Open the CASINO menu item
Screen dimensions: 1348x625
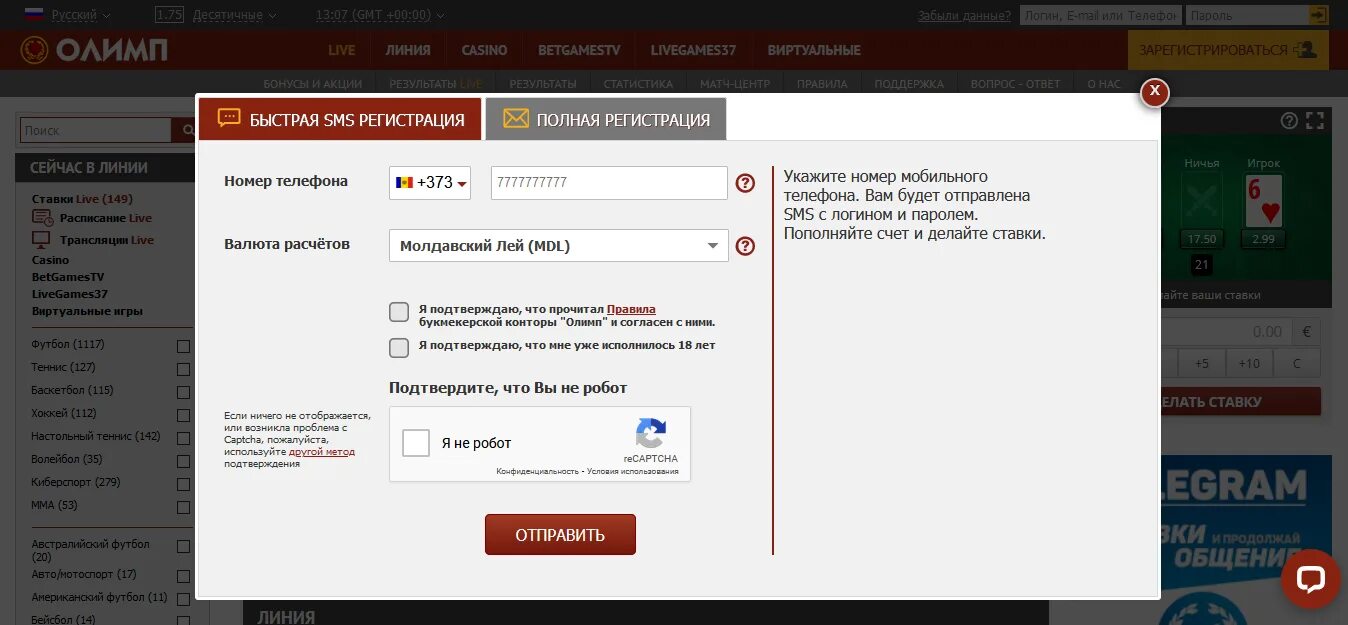click(483, 49)
